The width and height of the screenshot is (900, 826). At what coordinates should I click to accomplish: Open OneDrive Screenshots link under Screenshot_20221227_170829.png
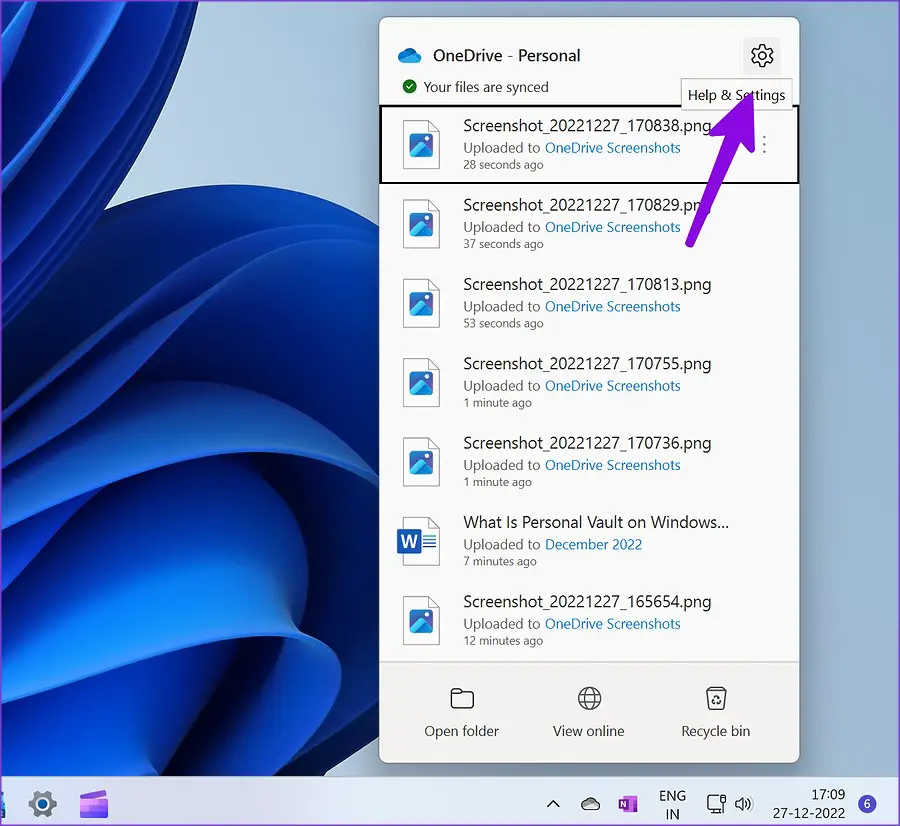[612, 227]
